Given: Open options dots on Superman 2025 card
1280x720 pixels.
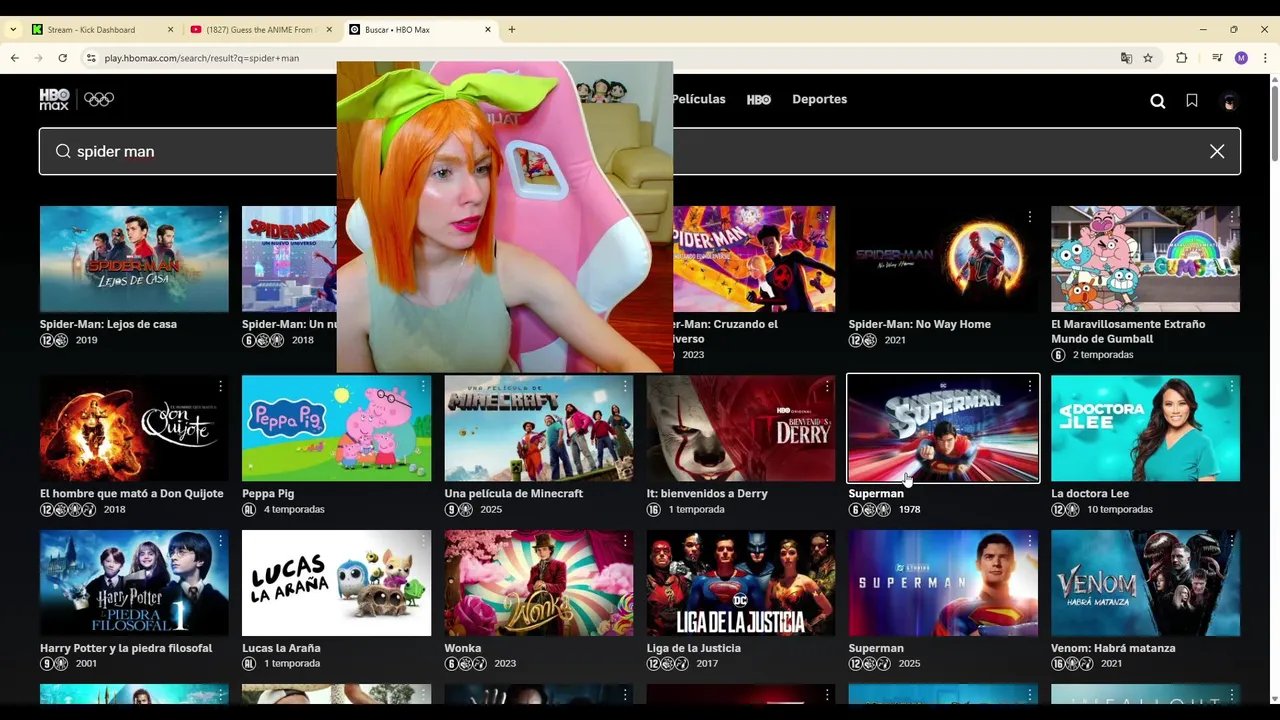Looking at the screenshot, I should point(1030,541).
